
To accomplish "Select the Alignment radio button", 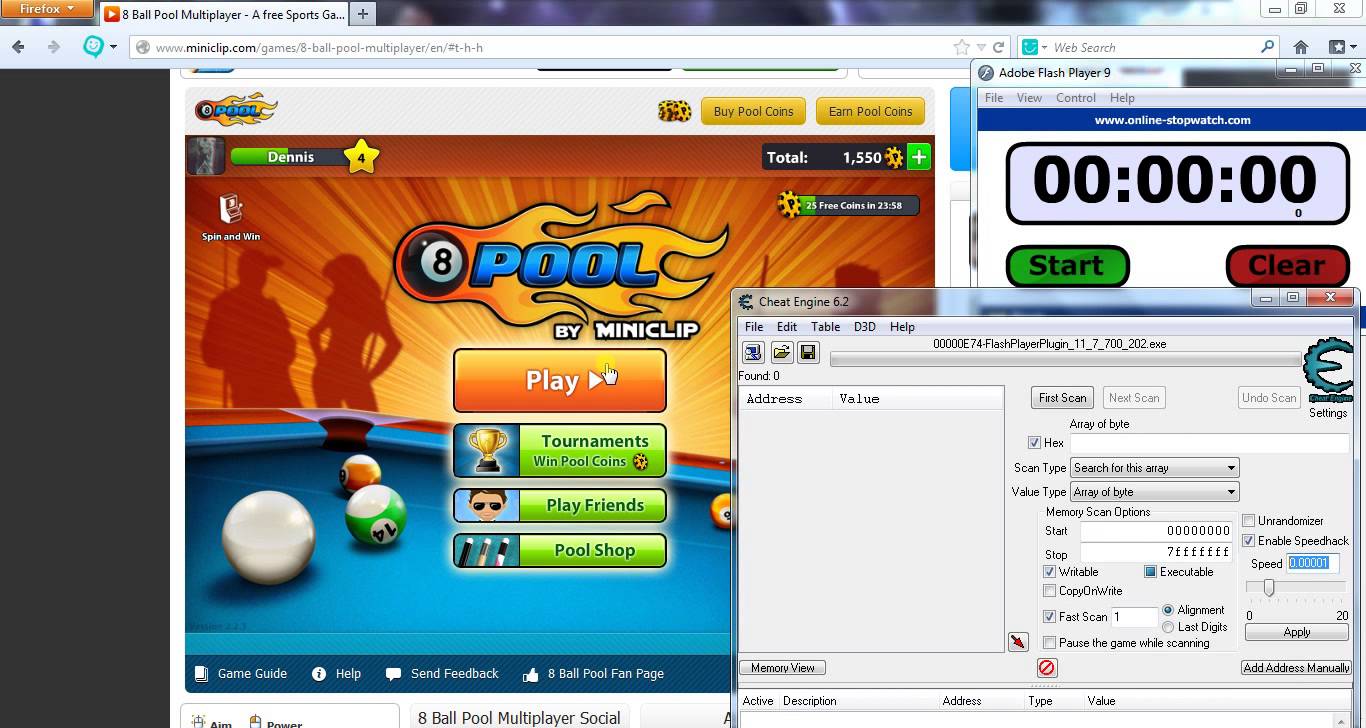I will click(1168, 610).
